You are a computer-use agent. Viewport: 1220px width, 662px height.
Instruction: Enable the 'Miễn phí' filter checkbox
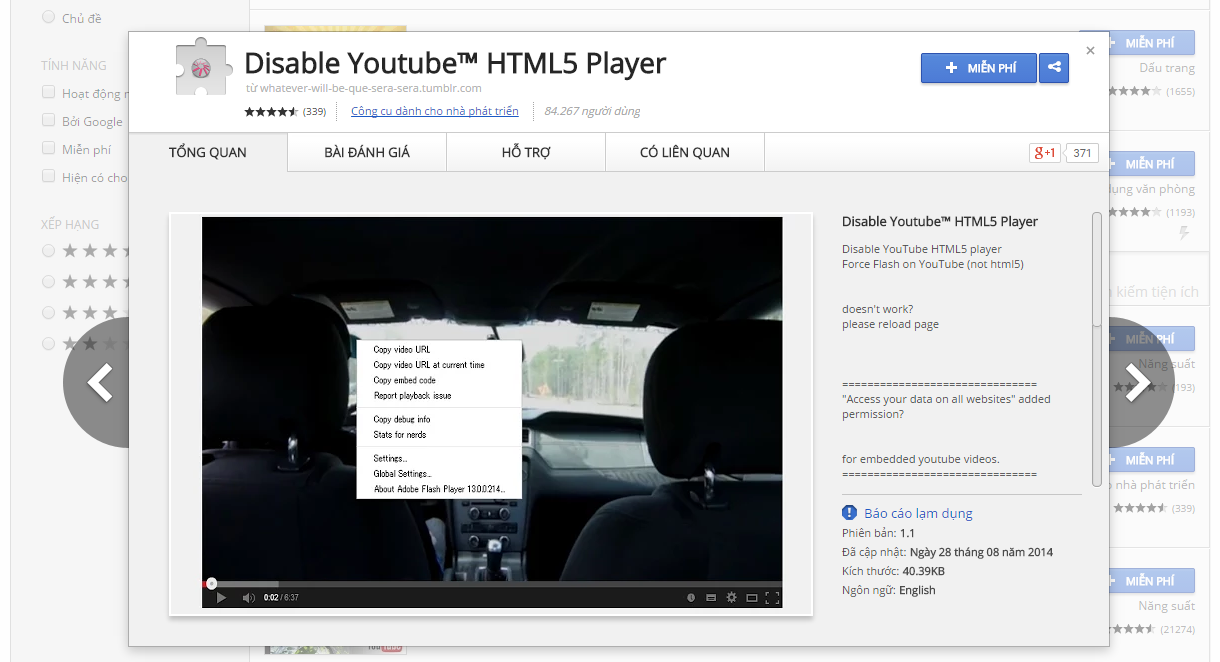pyautogui.click(x=48, y=149)
